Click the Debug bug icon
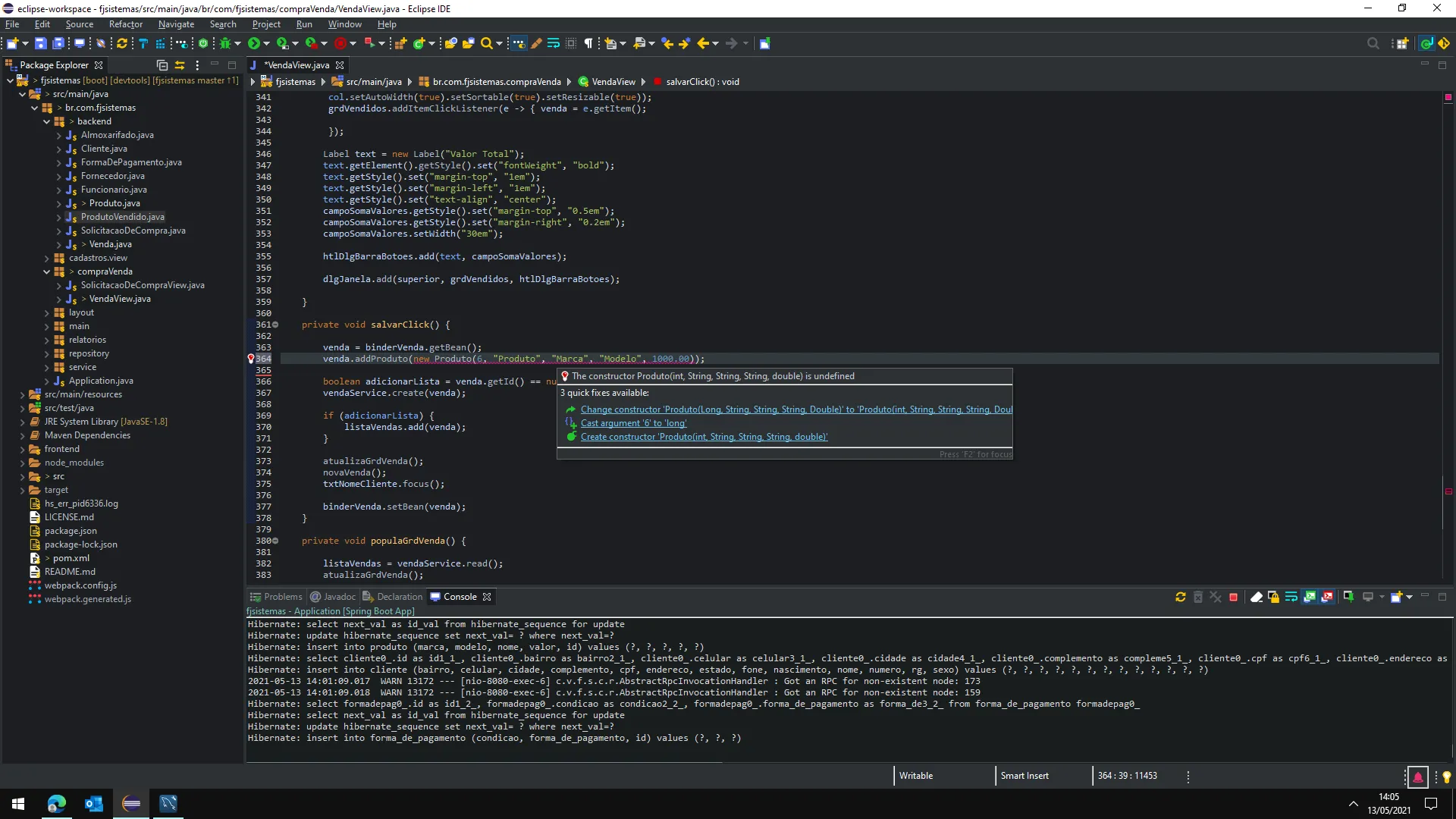The image size is (1456, 819). [225, 43]
